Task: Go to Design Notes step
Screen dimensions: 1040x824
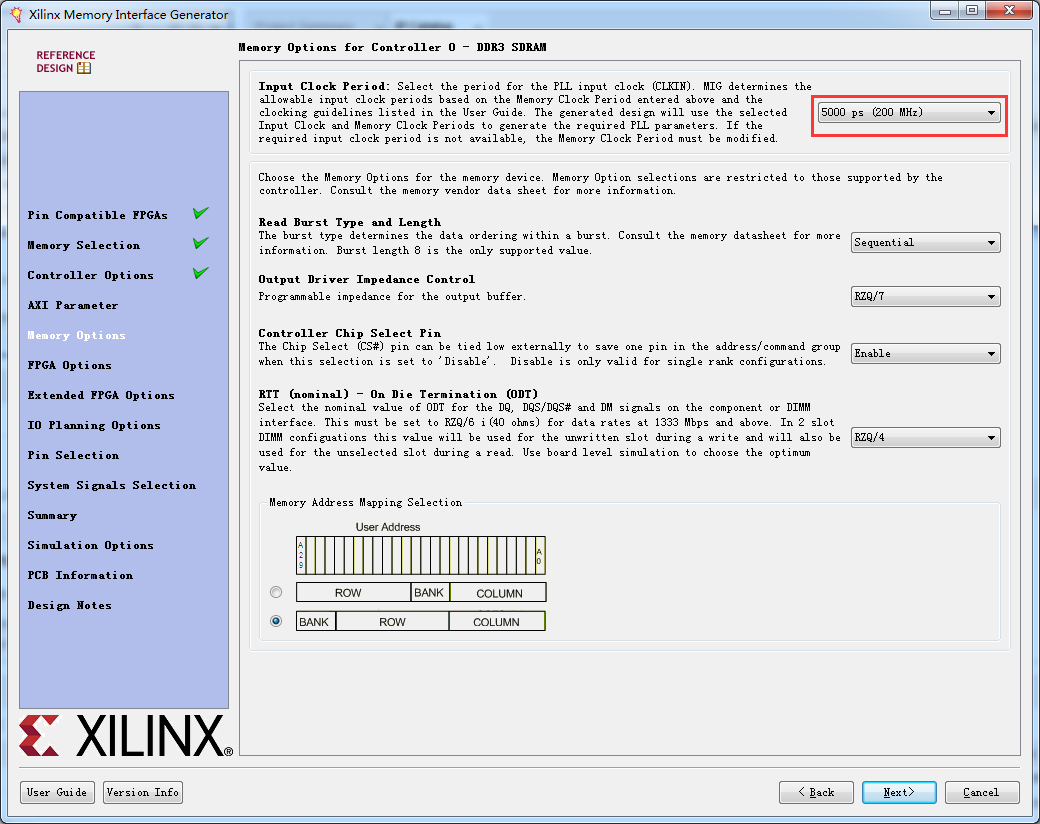Action: (70, 605)
